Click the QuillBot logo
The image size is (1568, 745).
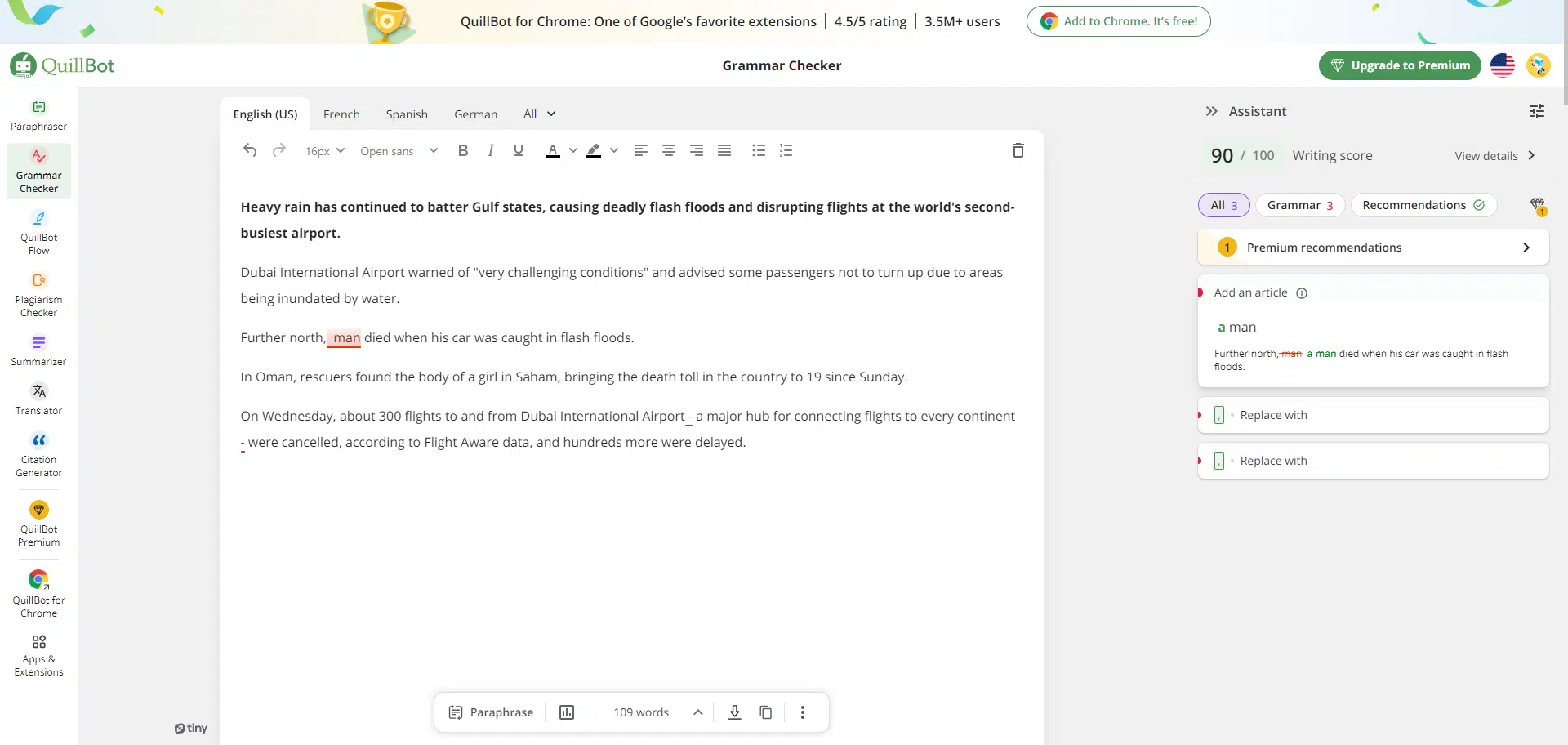coord(62,65)
